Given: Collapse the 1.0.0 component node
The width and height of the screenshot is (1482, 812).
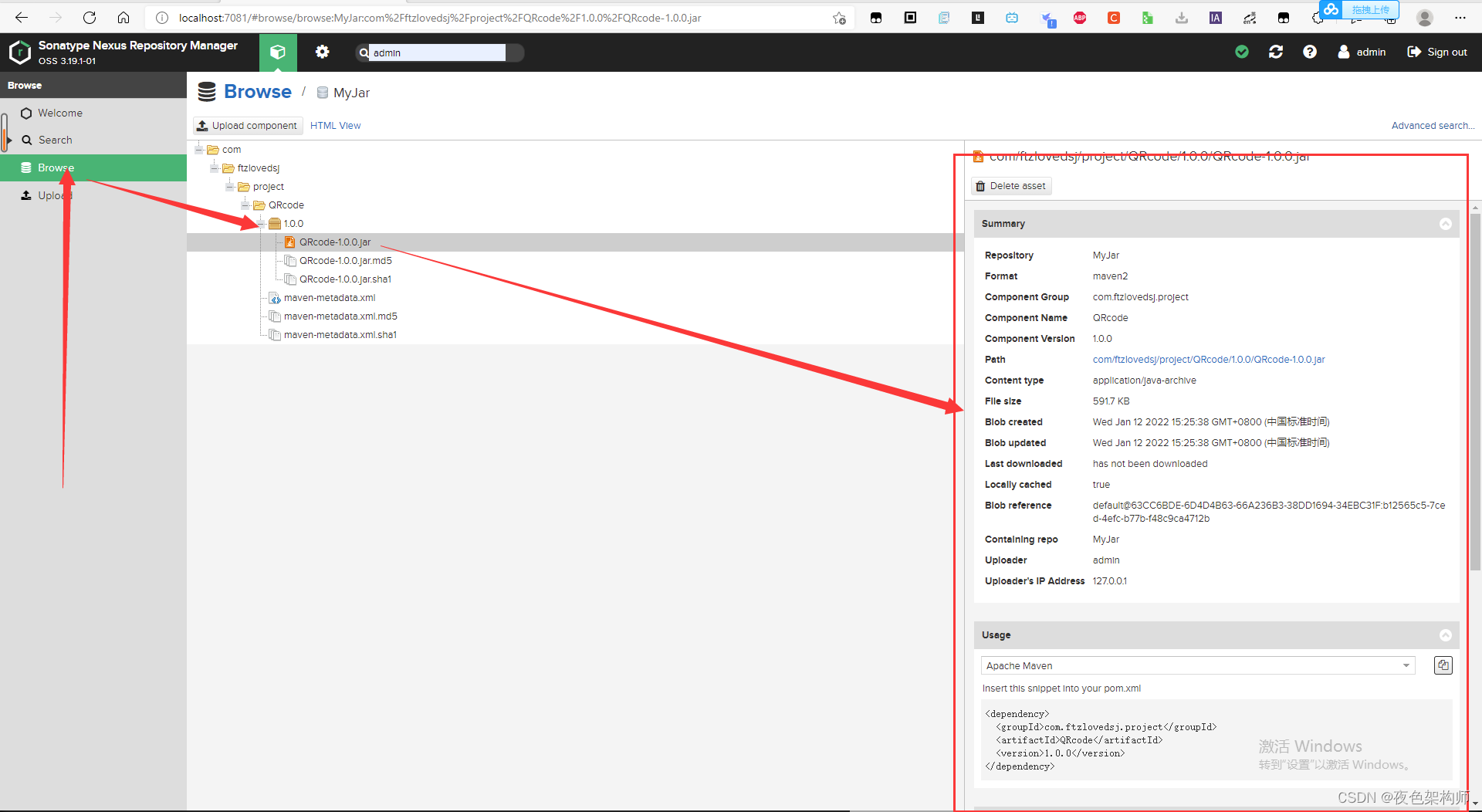Looking at the screenshot, I should [x=260, y=223].
